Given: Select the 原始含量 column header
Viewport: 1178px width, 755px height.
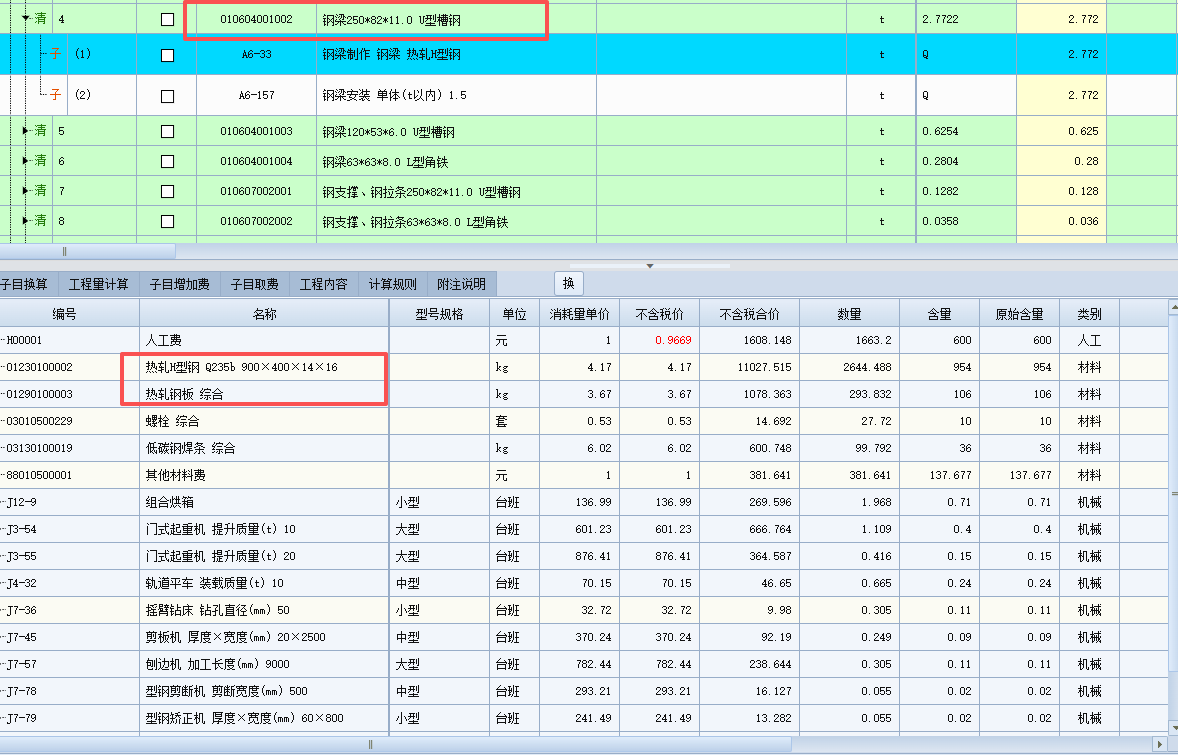Looking at the screenshot, I should [x=1019, y=314].
